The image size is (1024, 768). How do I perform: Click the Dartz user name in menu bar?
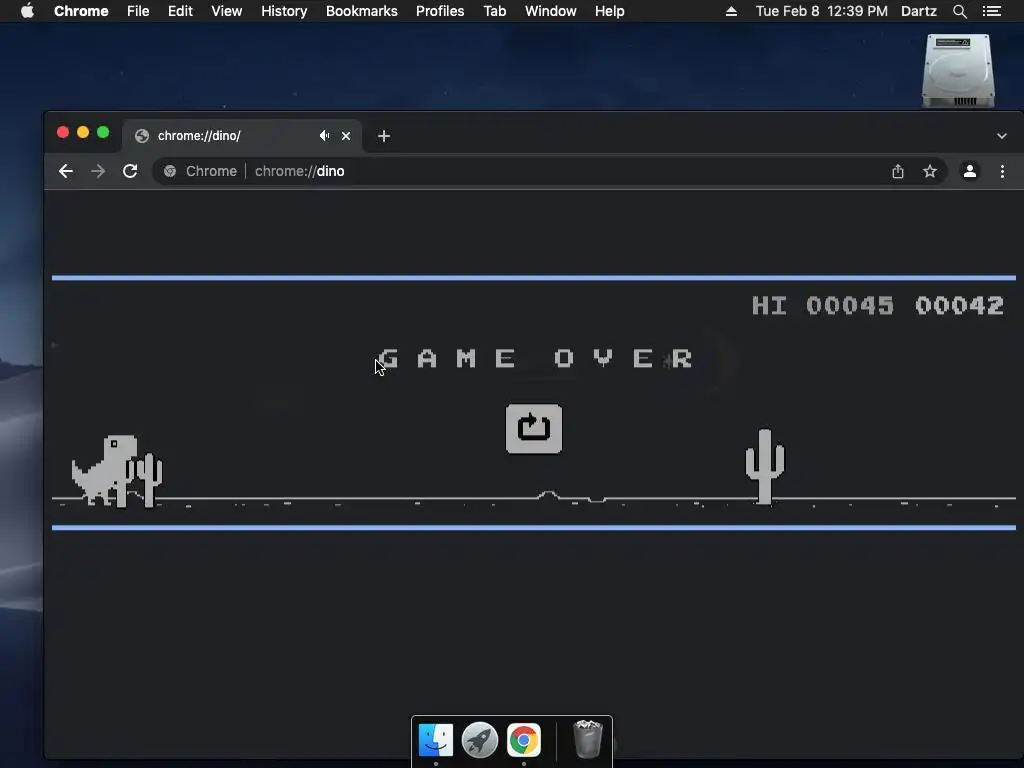click(x=919, y=11)
